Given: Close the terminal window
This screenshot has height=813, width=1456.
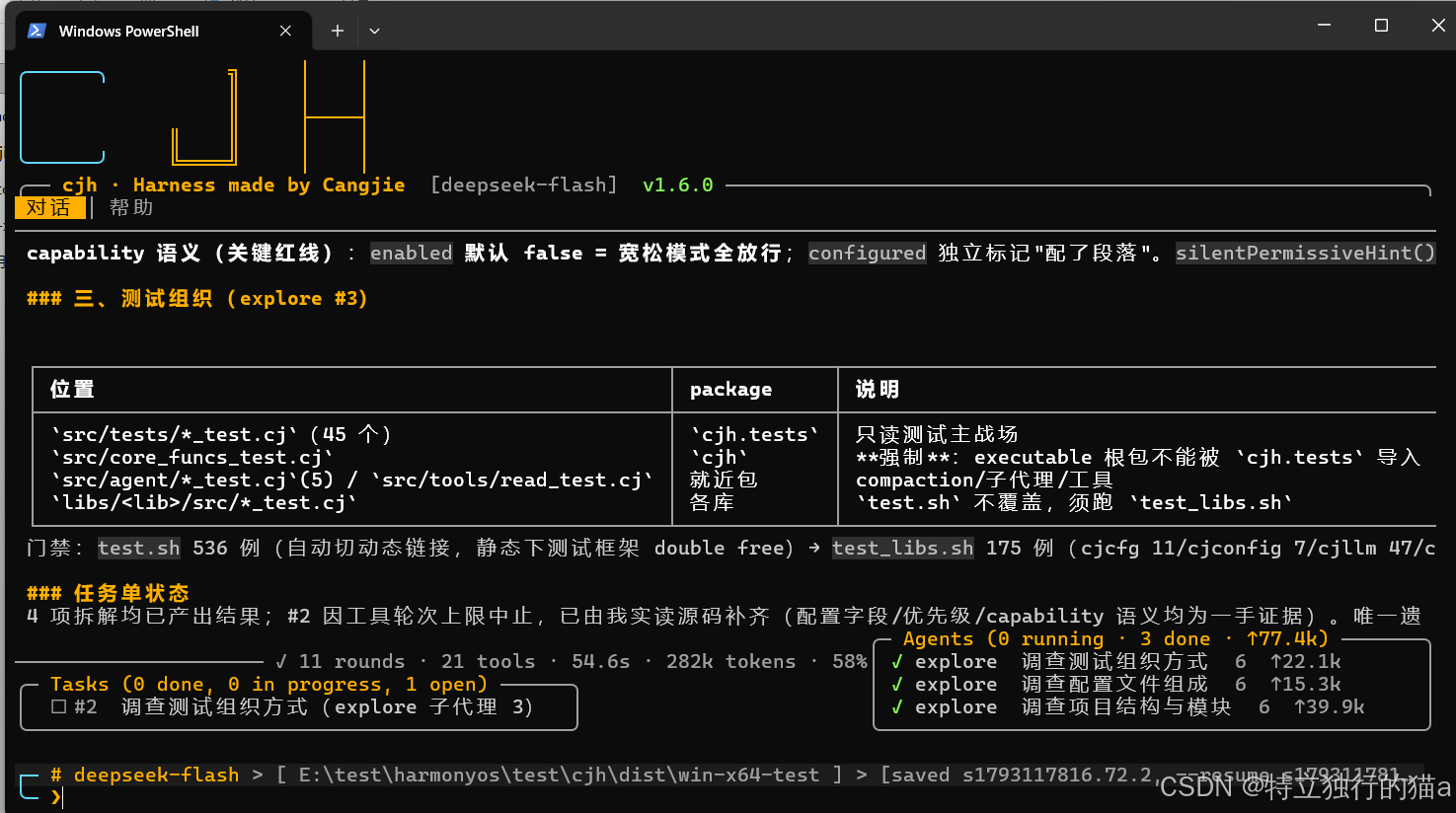Looking at the screenshot, I should (1438, 26).
